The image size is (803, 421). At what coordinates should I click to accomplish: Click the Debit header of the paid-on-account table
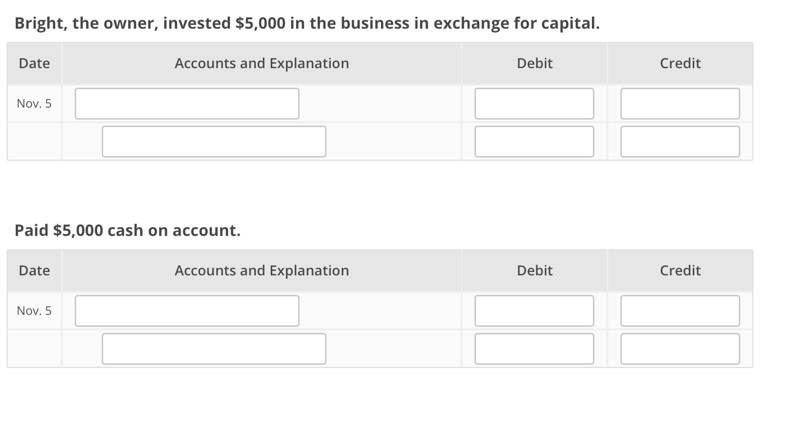(x=534, y=270)
